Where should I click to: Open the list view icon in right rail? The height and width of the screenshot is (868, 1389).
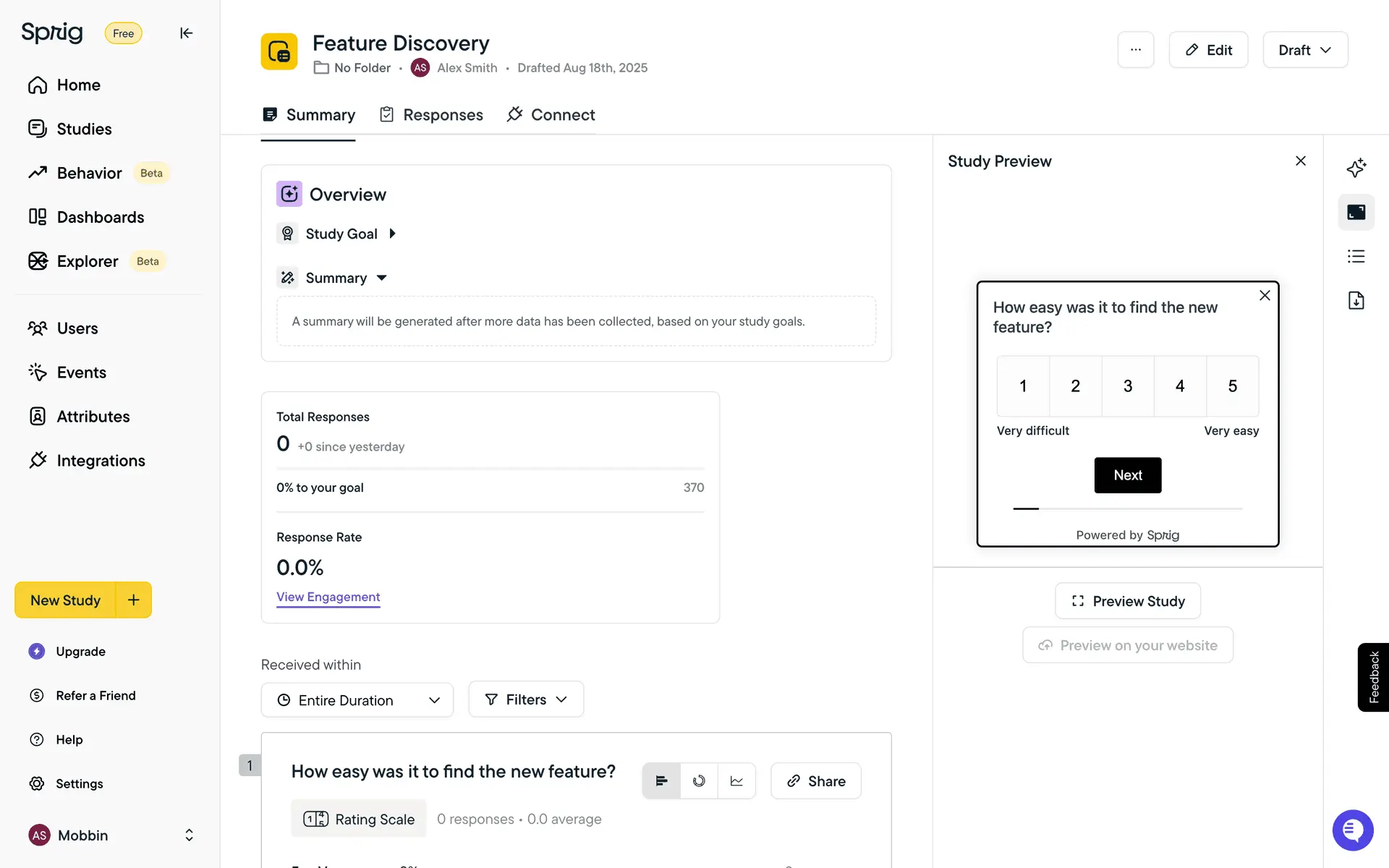click(x=1356, y=256)
